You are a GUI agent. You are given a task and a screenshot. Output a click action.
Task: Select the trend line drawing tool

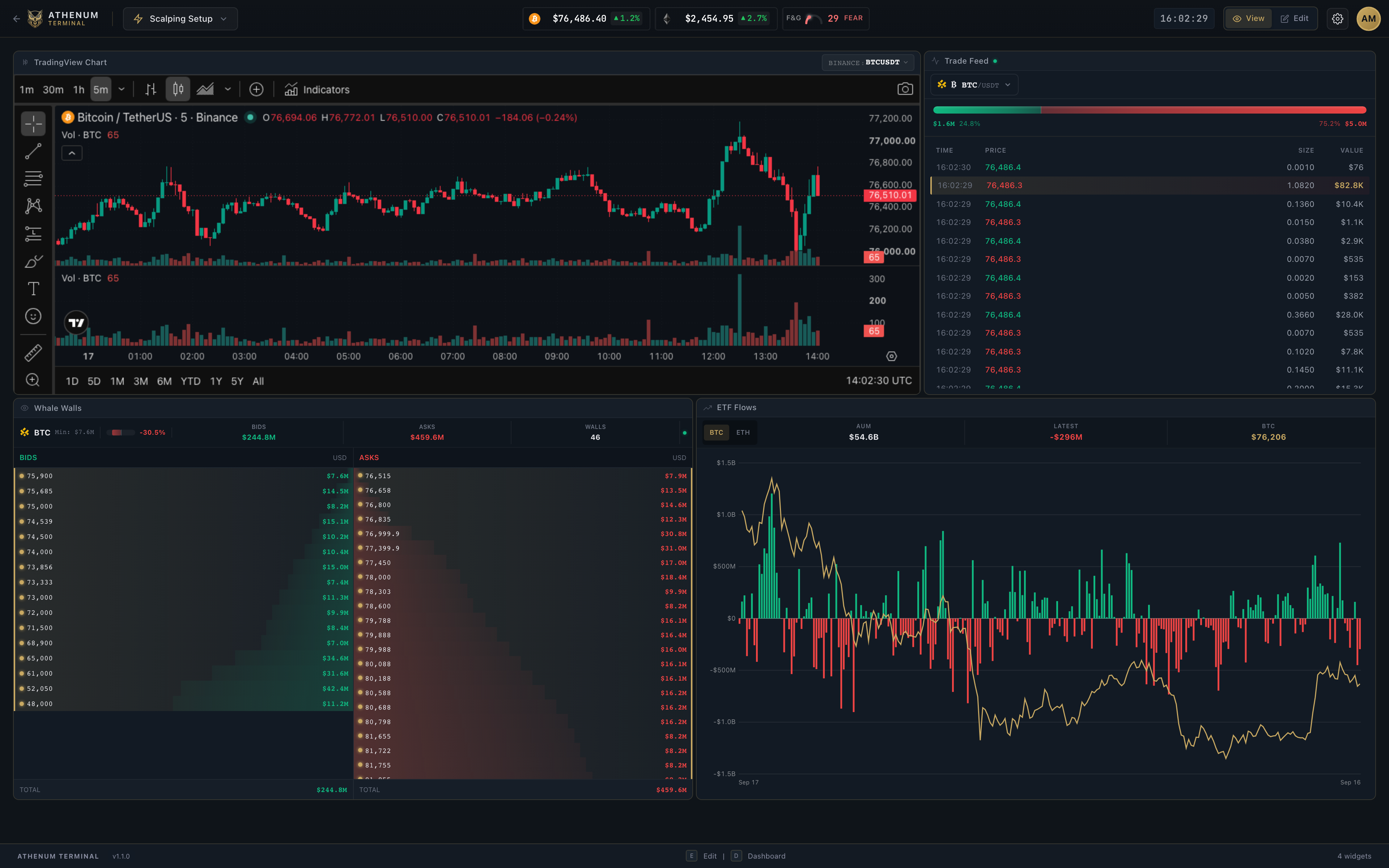coord(33,151)
